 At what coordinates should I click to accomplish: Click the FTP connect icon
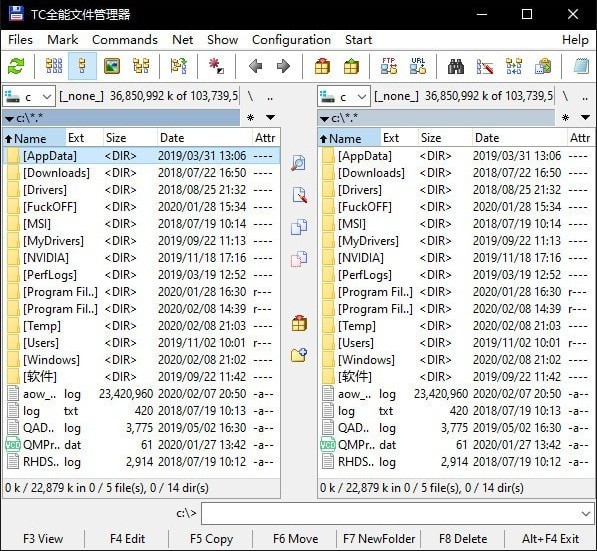coord(389,66)
